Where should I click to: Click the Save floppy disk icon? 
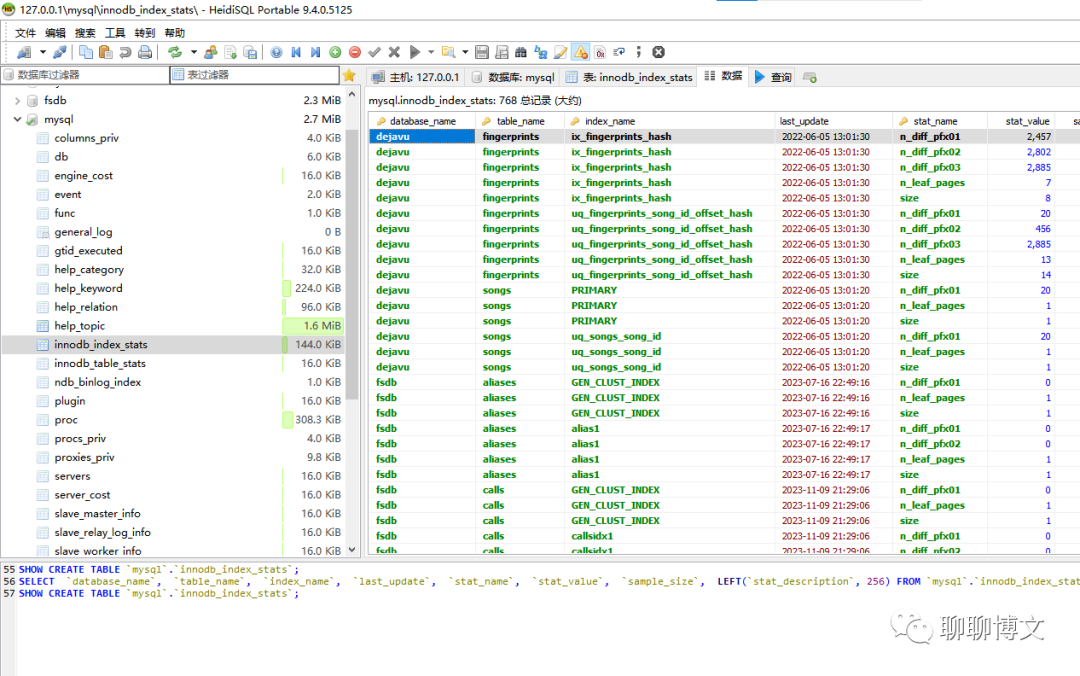[x=482, y=52]
